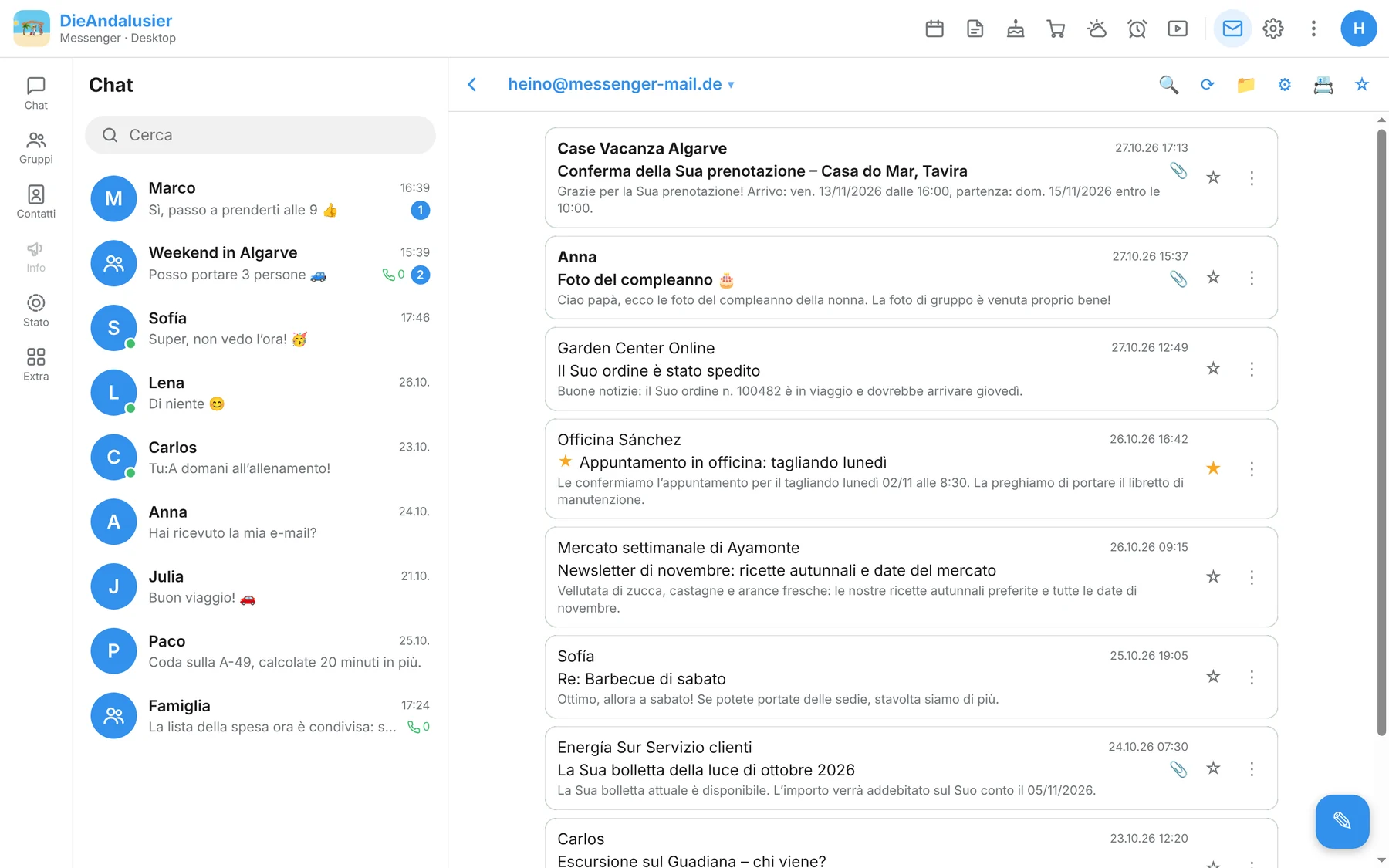Unstar the Officina Sánchez email
1389x868 pixels.
pos(1213,468)
